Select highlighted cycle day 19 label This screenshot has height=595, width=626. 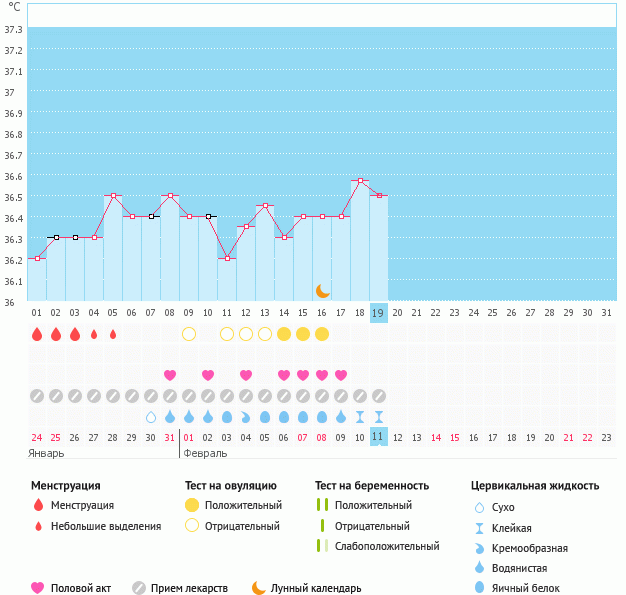click(x=378, y=313)
